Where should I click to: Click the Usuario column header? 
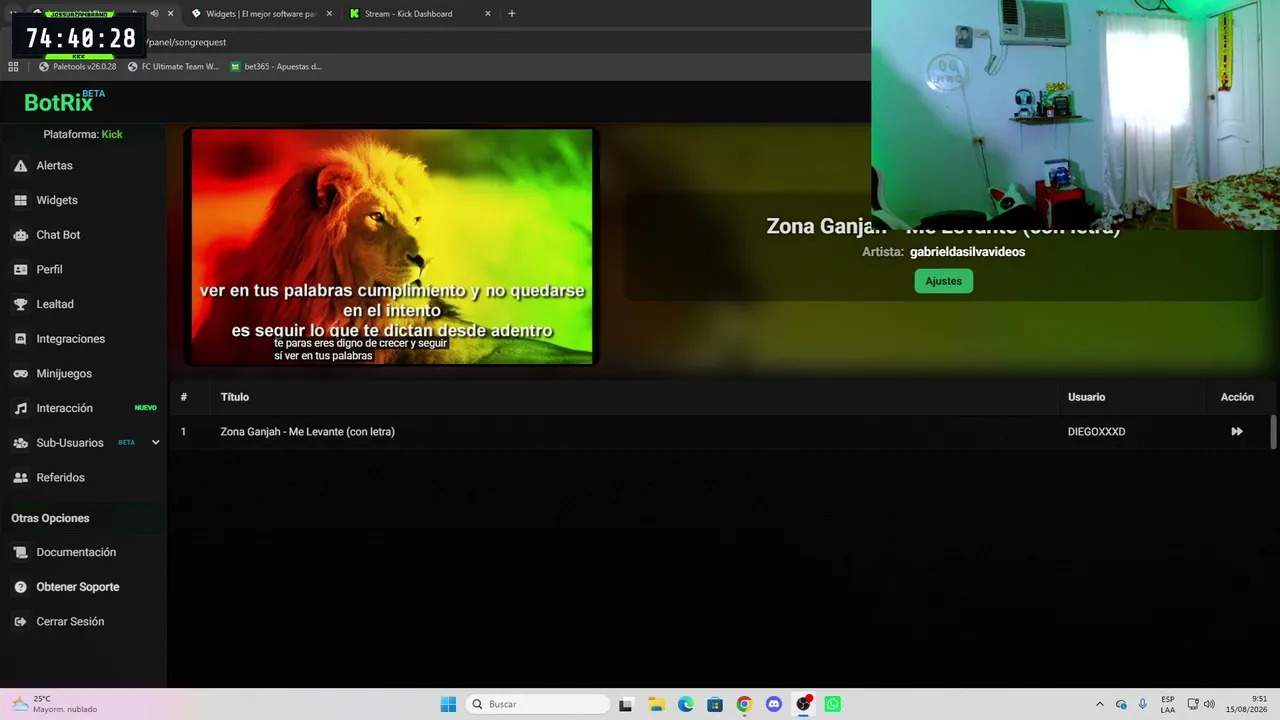coord(1086,397)
